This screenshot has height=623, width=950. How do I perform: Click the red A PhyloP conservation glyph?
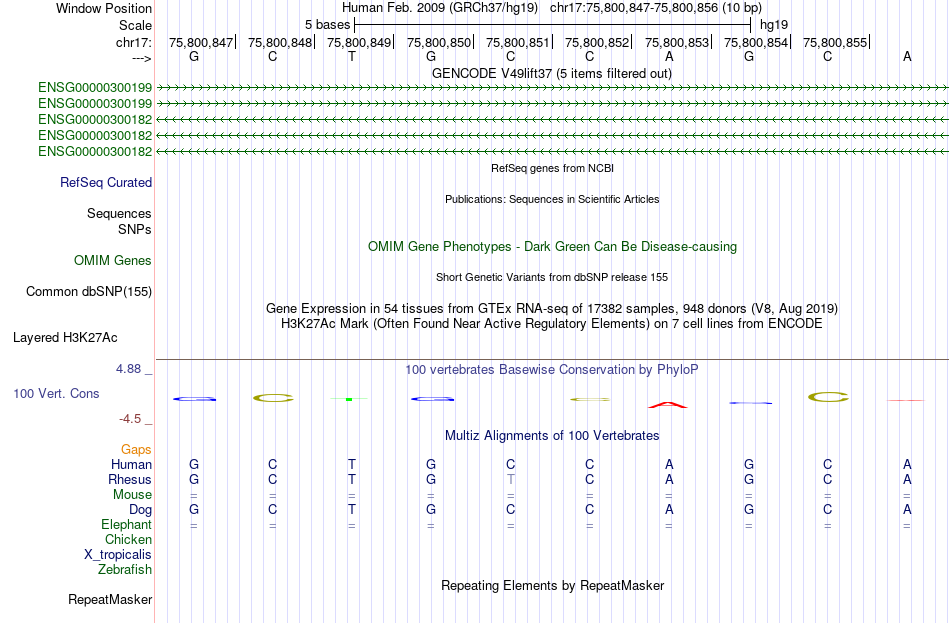point(668,404)
